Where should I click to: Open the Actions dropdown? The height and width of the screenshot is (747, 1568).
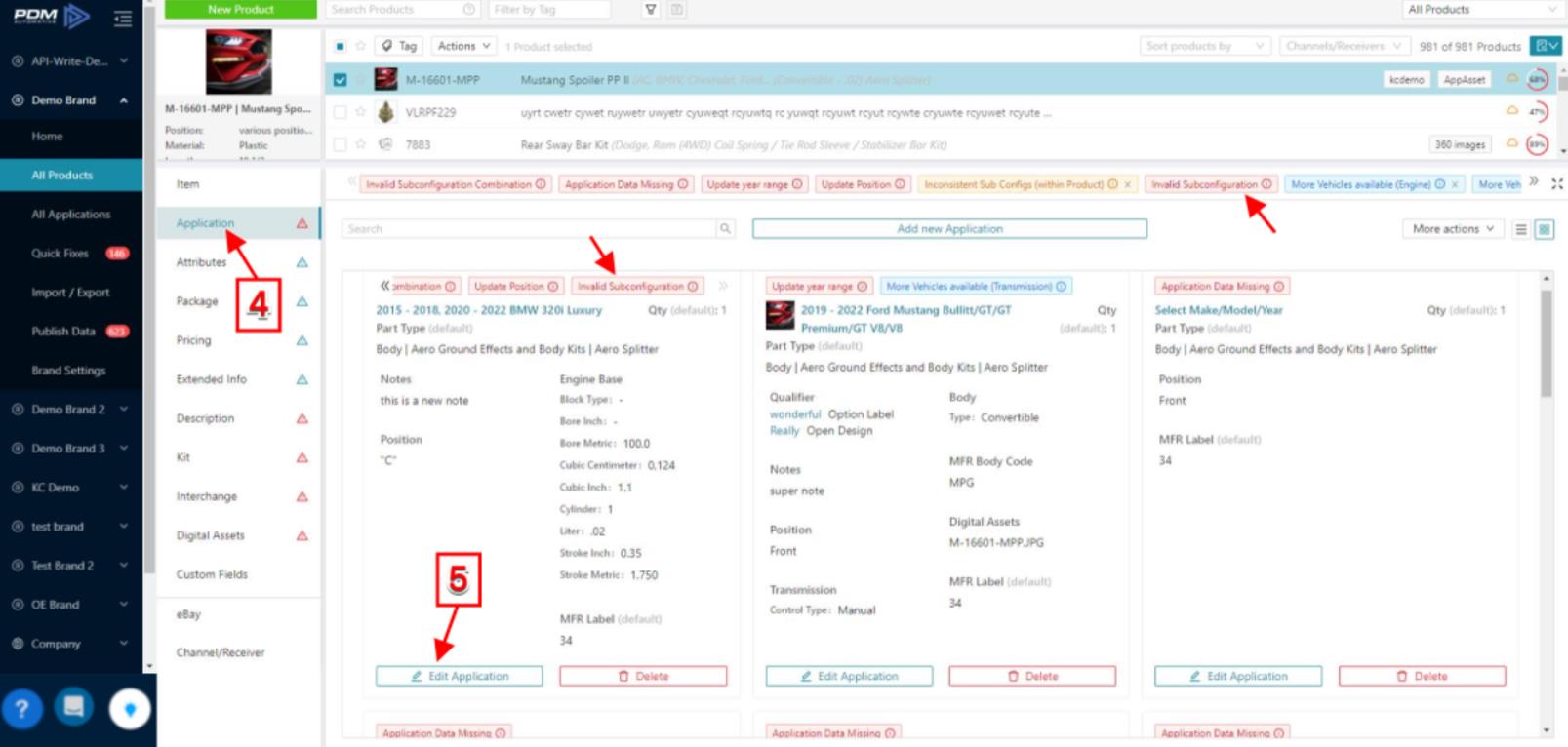(x=464, y=46)
